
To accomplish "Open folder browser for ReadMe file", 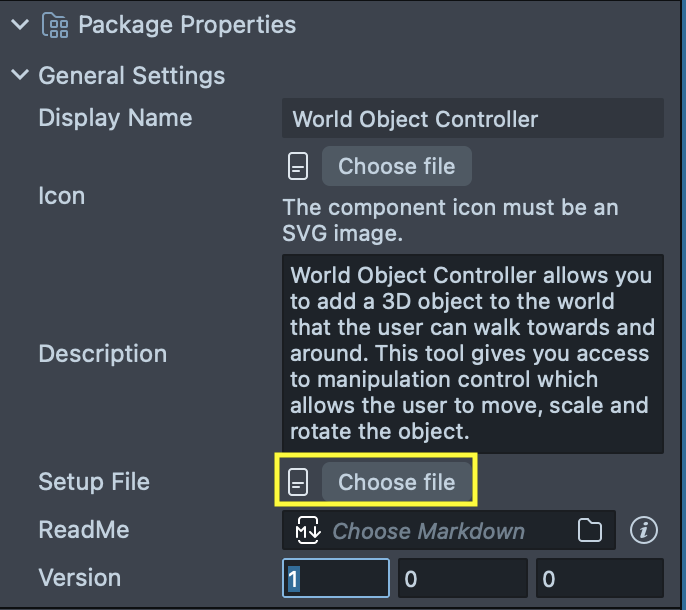I will [x=590, y=531].
